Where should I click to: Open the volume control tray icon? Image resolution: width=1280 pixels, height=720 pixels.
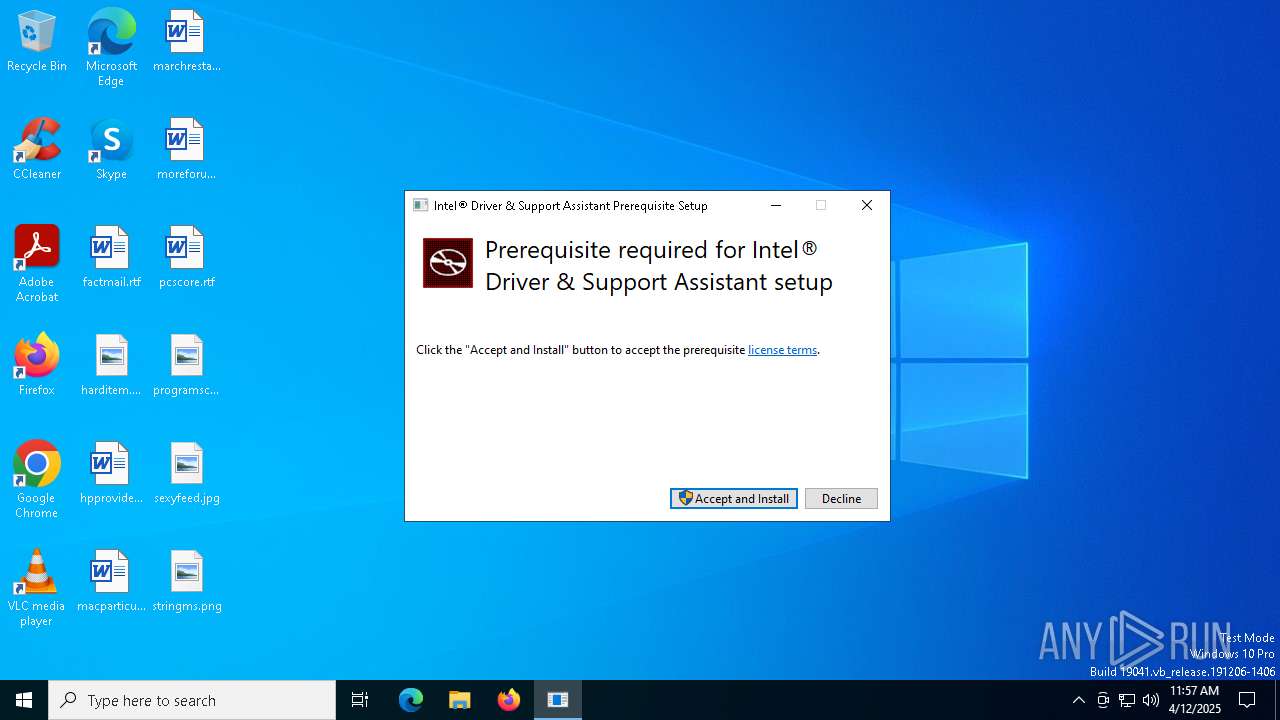[1151, 700]
